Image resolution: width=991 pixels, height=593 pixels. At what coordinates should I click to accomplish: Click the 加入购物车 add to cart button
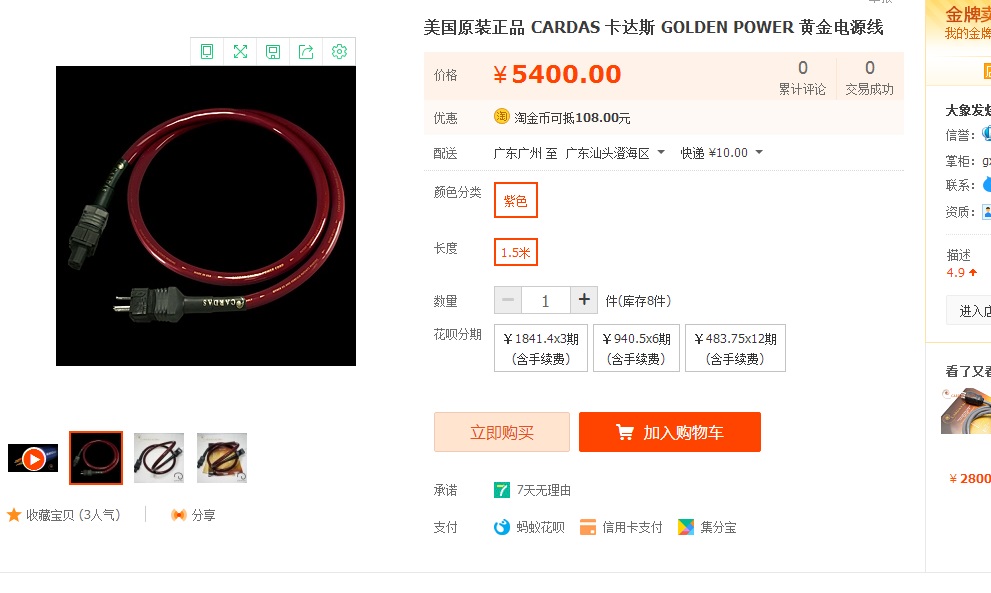pyautogui.click(x=670, y=432)
